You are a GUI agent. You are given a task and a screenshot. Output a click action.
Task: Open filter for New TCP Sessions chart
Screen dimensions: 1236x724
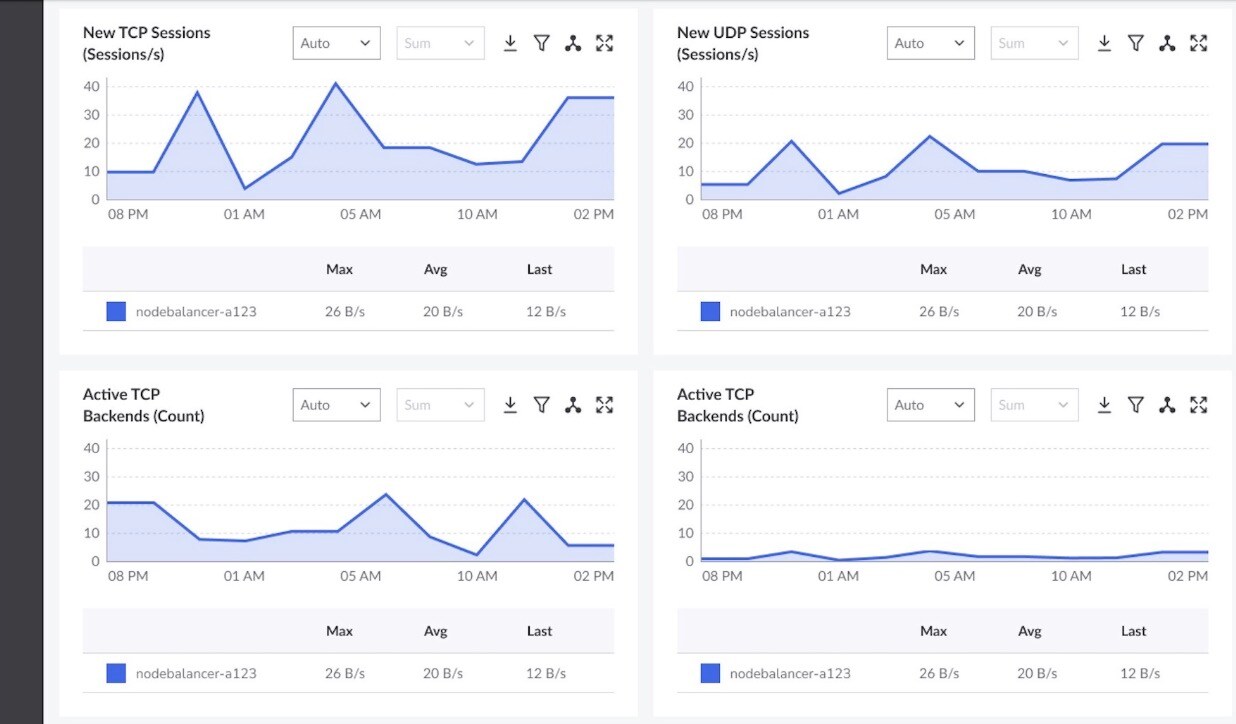pyautogui.click(x=541, y=43)
